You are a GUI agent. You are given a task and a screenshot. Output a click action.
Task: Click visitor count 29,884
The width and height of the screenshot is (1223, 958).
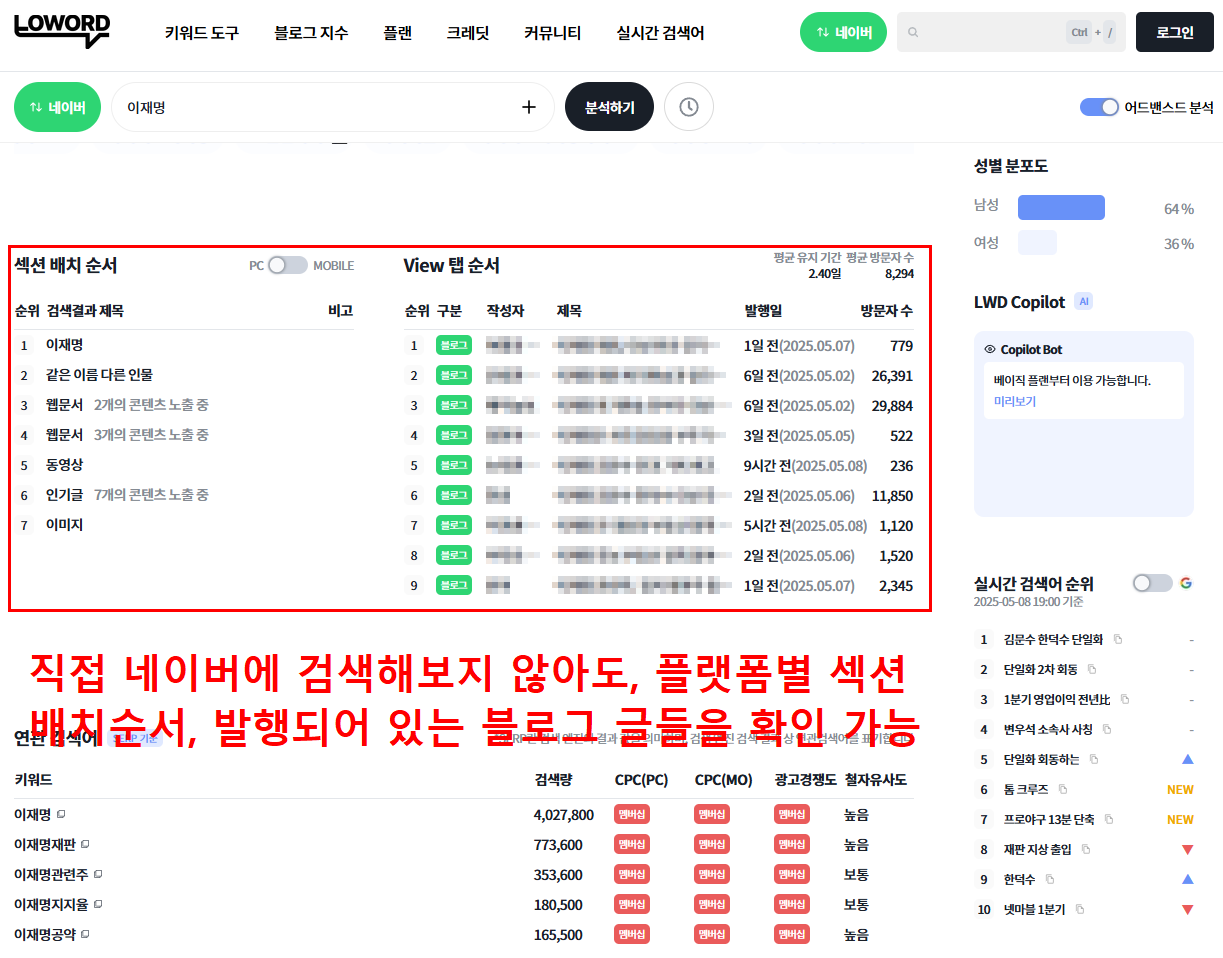tap(893, 406)
